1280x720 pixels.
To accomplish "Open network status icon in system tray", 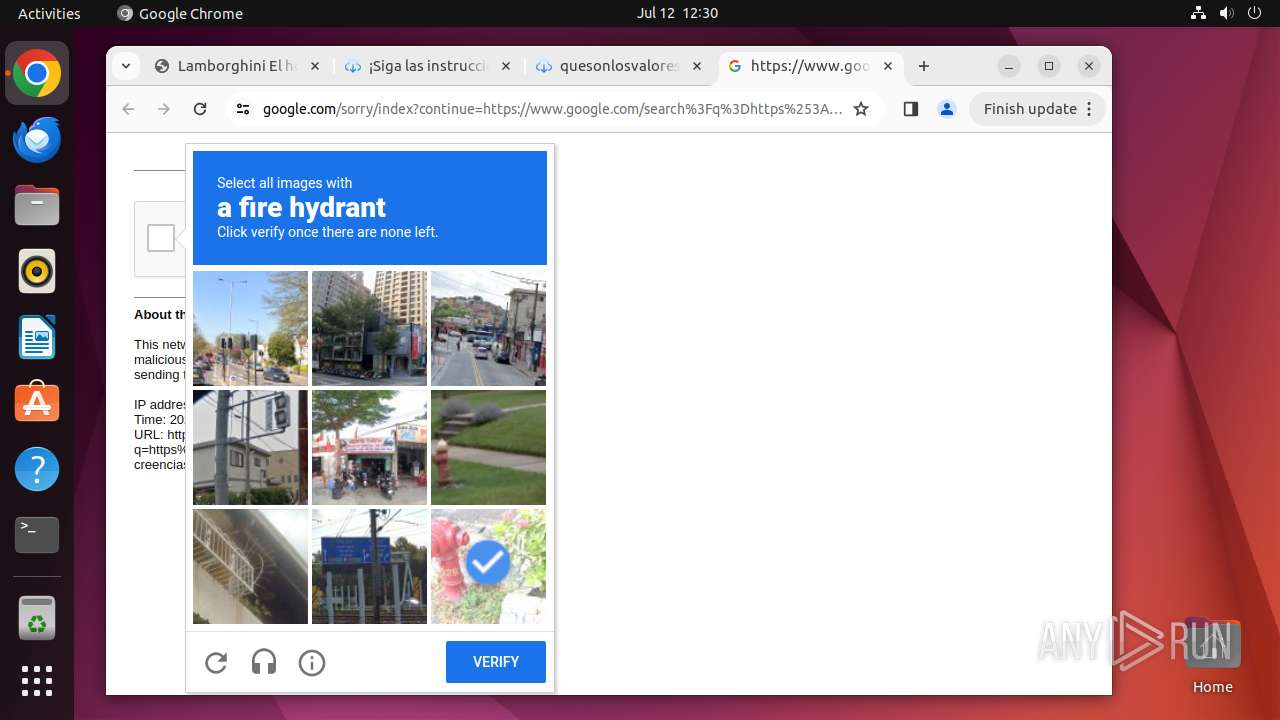I will [1198, 13].
